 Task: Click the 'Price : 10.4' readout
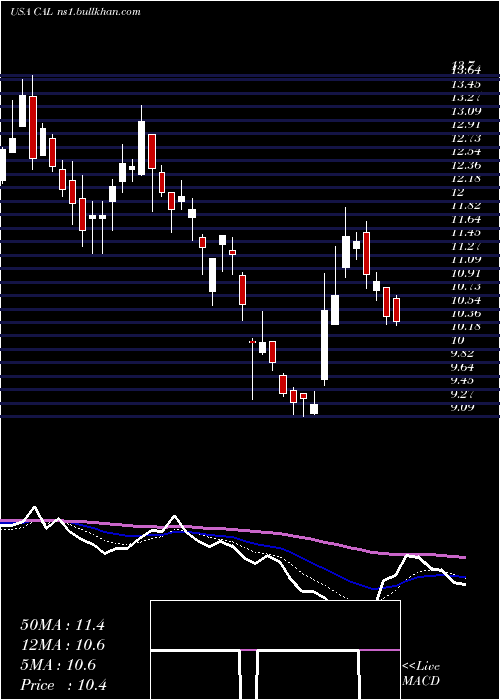(63, 685)
